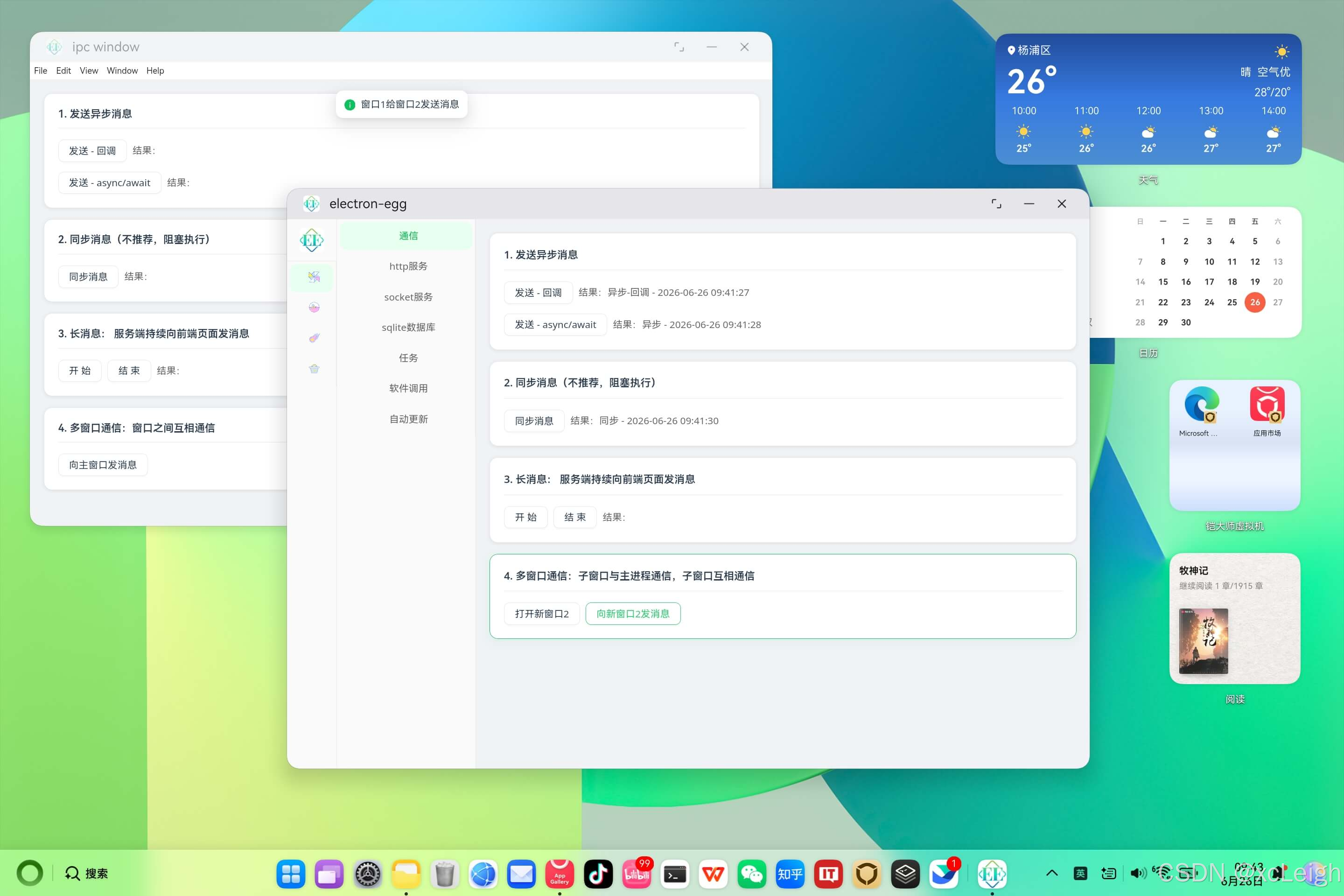Launch TikTok from the dock

[598, 874]
